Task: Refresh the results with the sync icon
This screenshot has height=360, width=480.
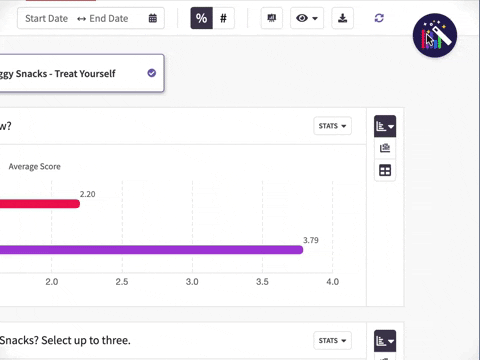Action: pos(379,18)
